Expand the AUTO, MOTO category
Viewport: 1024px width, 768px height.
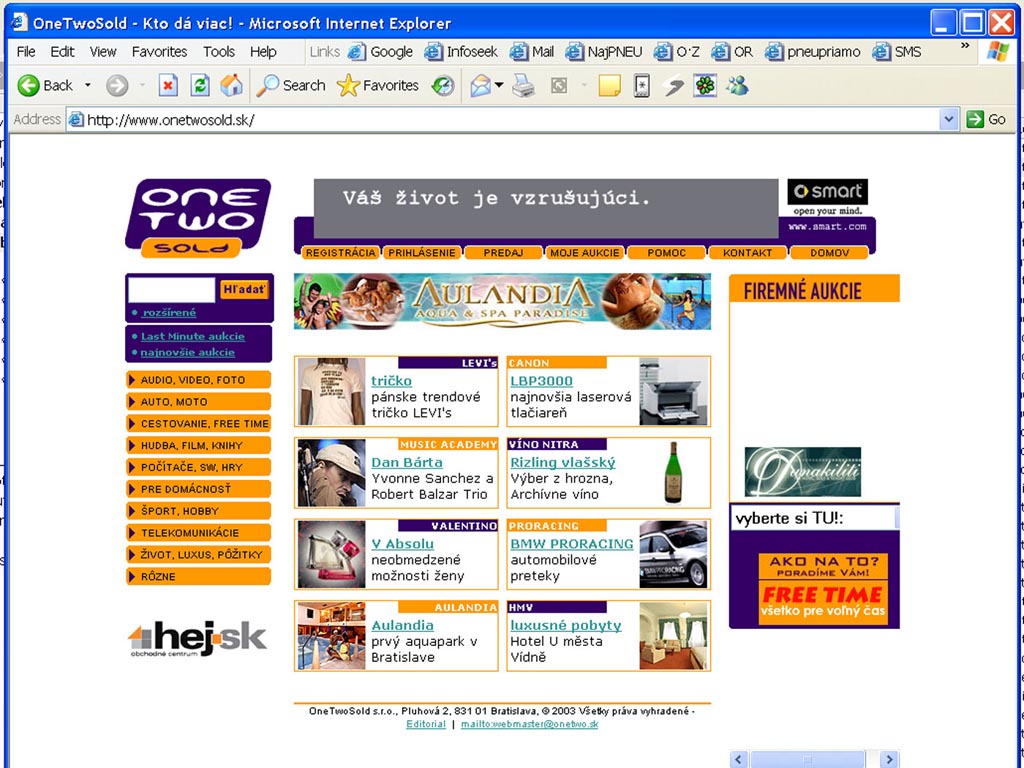pos(199,402)
